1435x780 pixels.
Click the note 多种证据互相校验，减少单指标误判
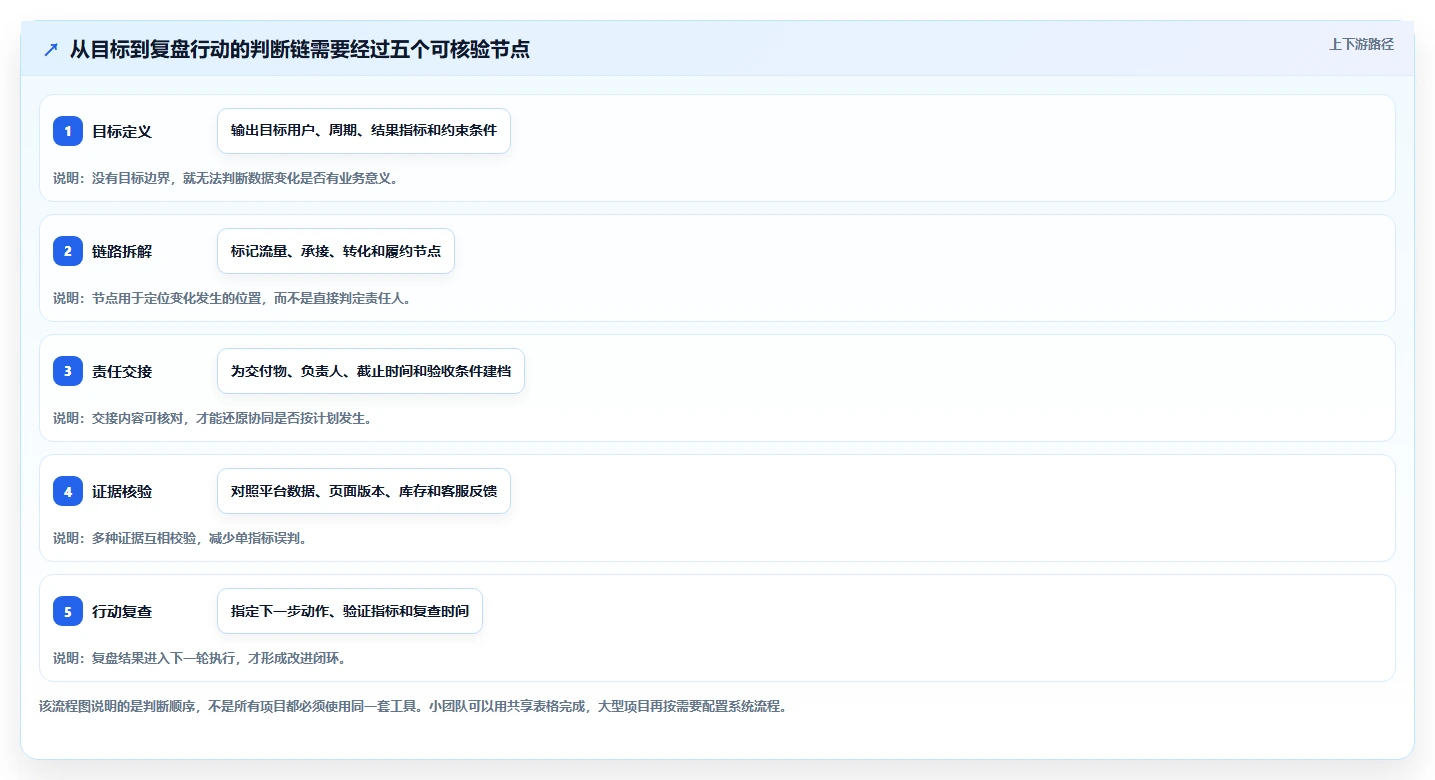(180, 538)
